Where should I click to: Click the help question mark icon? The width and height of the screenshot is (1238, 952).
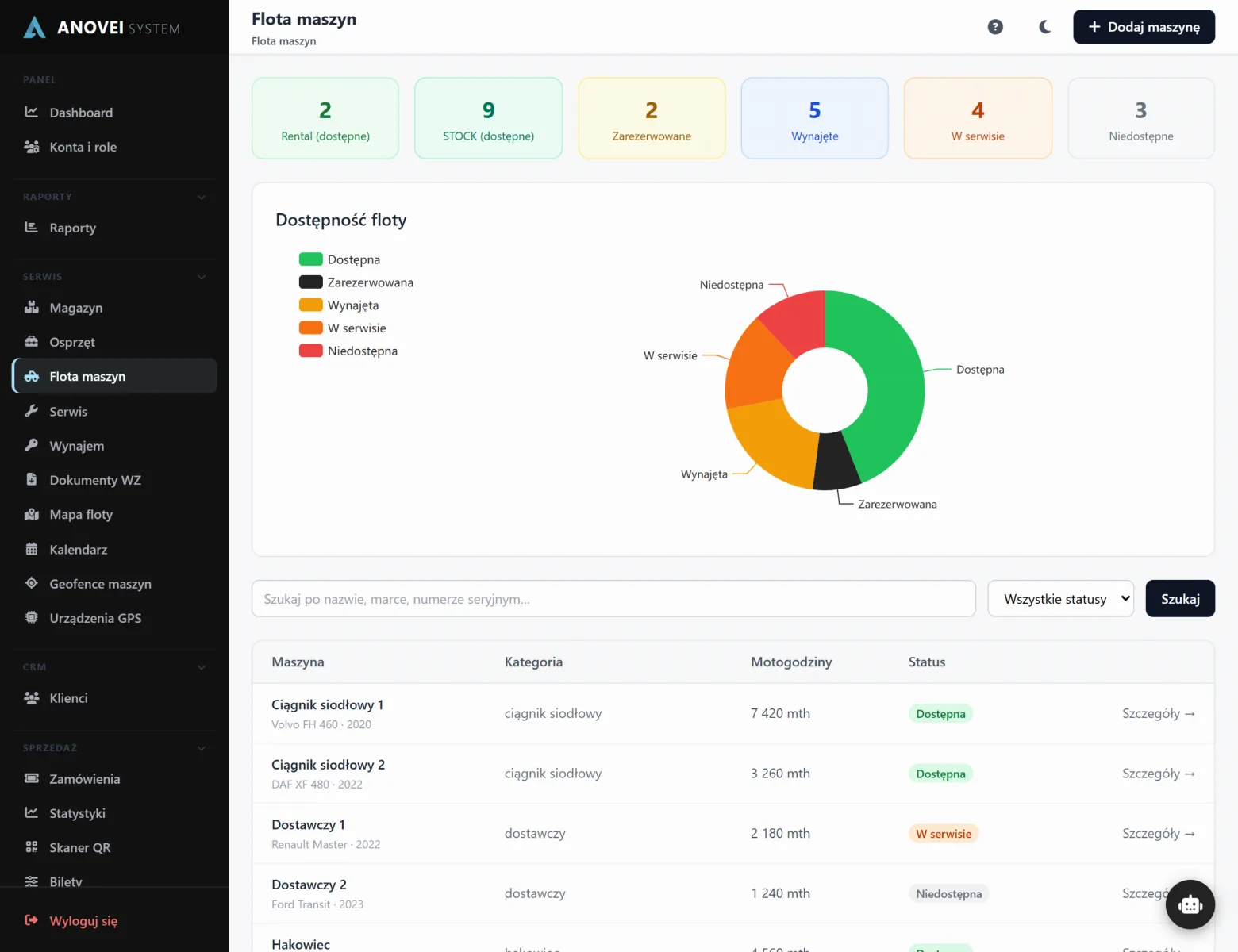[x=995, y=27]
